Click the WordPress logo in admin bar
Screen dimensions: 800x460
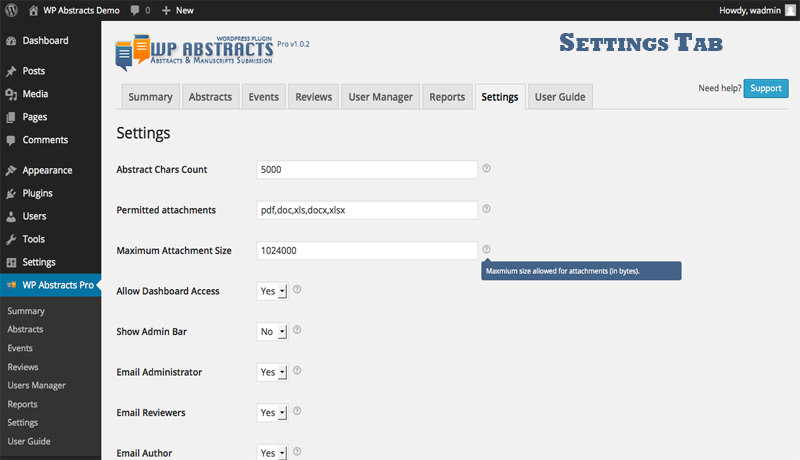point(11,10)
